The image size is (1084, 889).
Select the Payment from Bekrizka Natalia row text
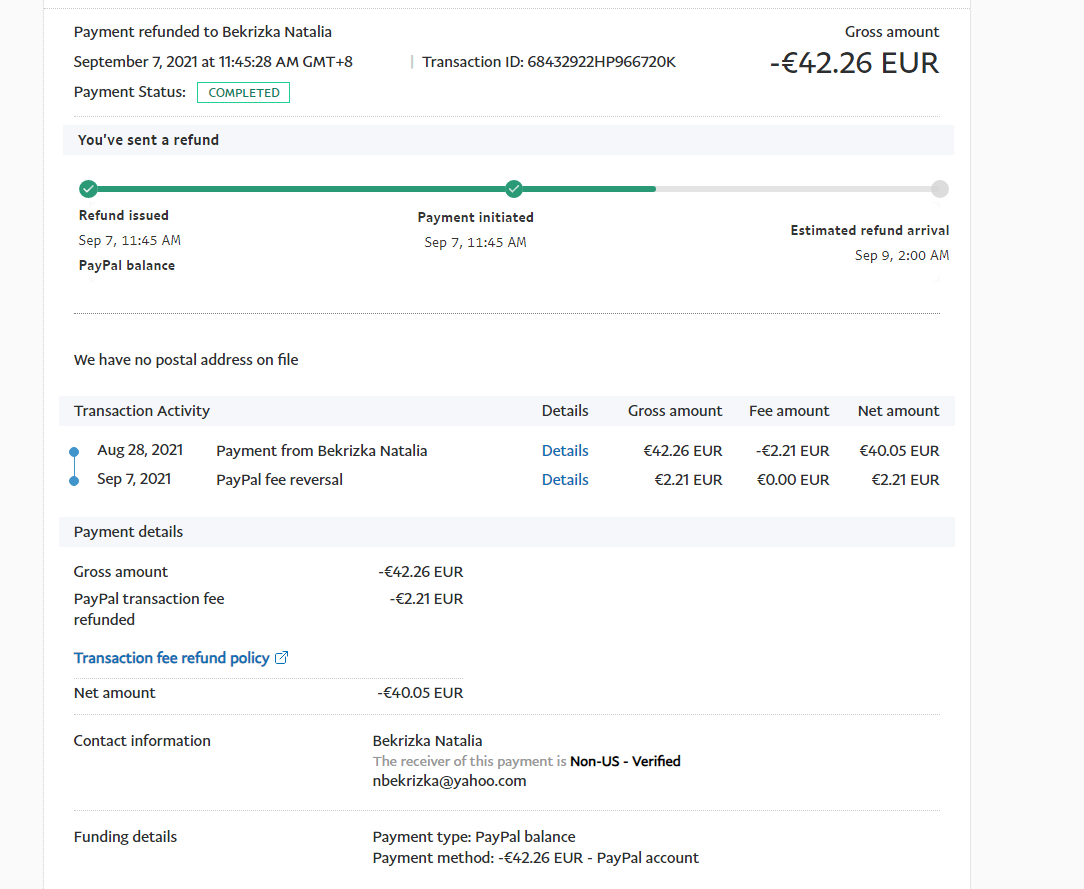click(321, 451)
